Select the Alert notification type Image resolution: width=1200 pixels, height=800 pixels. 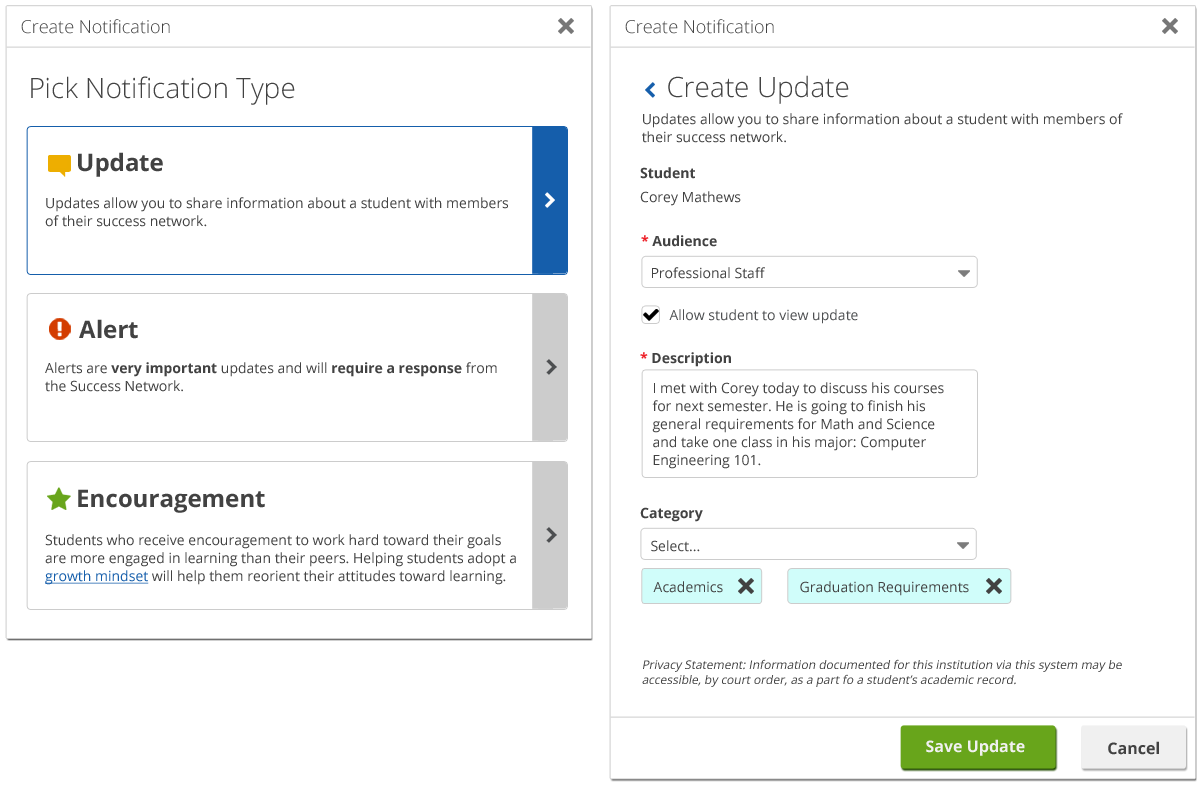(x=280, y=367)
